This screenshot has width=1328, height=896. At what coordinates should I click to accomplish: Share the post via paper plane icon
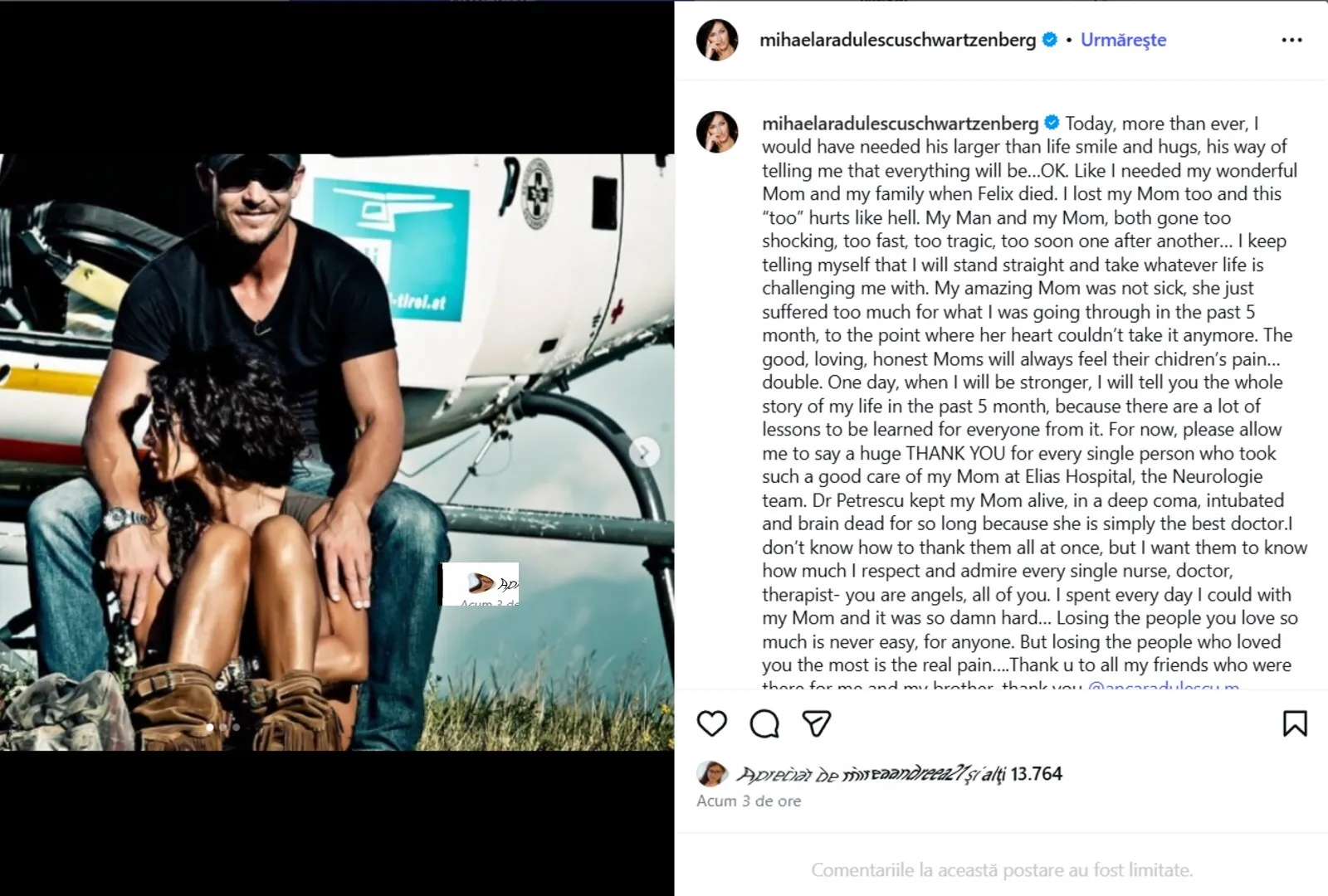click(x=817, y=723)
